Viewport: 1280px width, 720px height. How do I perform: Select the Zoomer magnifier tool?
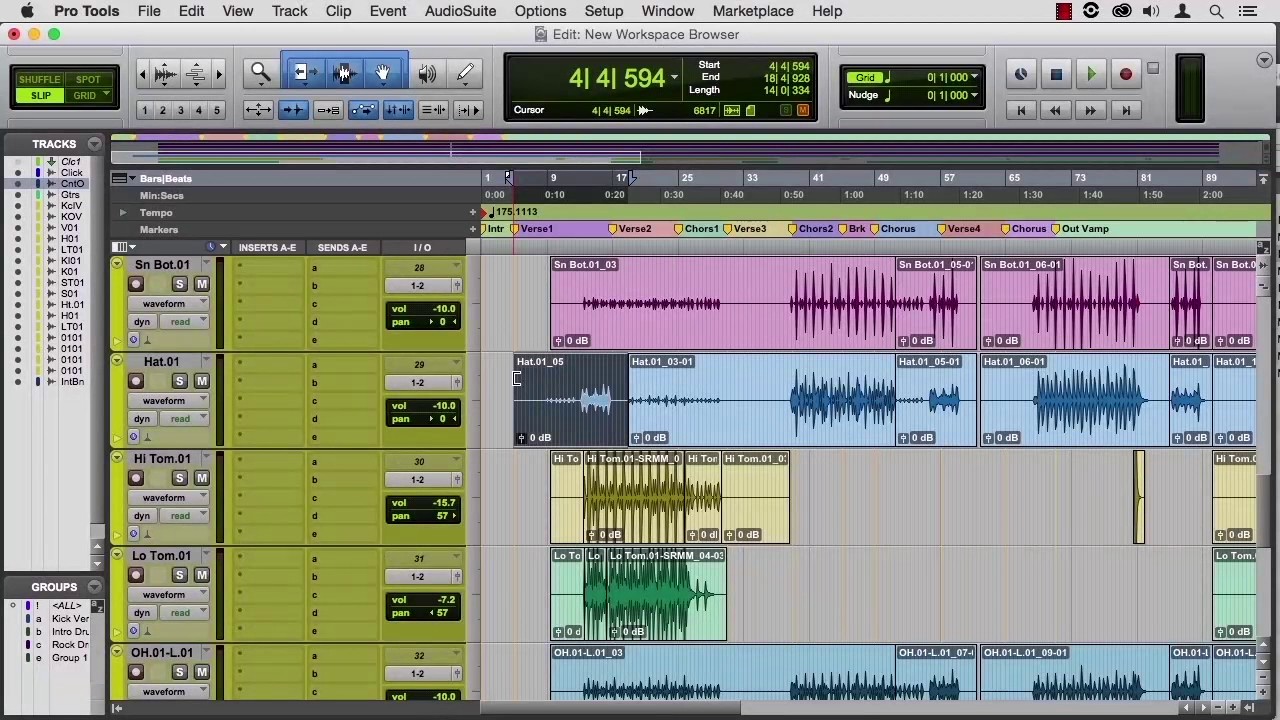point(260,73)
